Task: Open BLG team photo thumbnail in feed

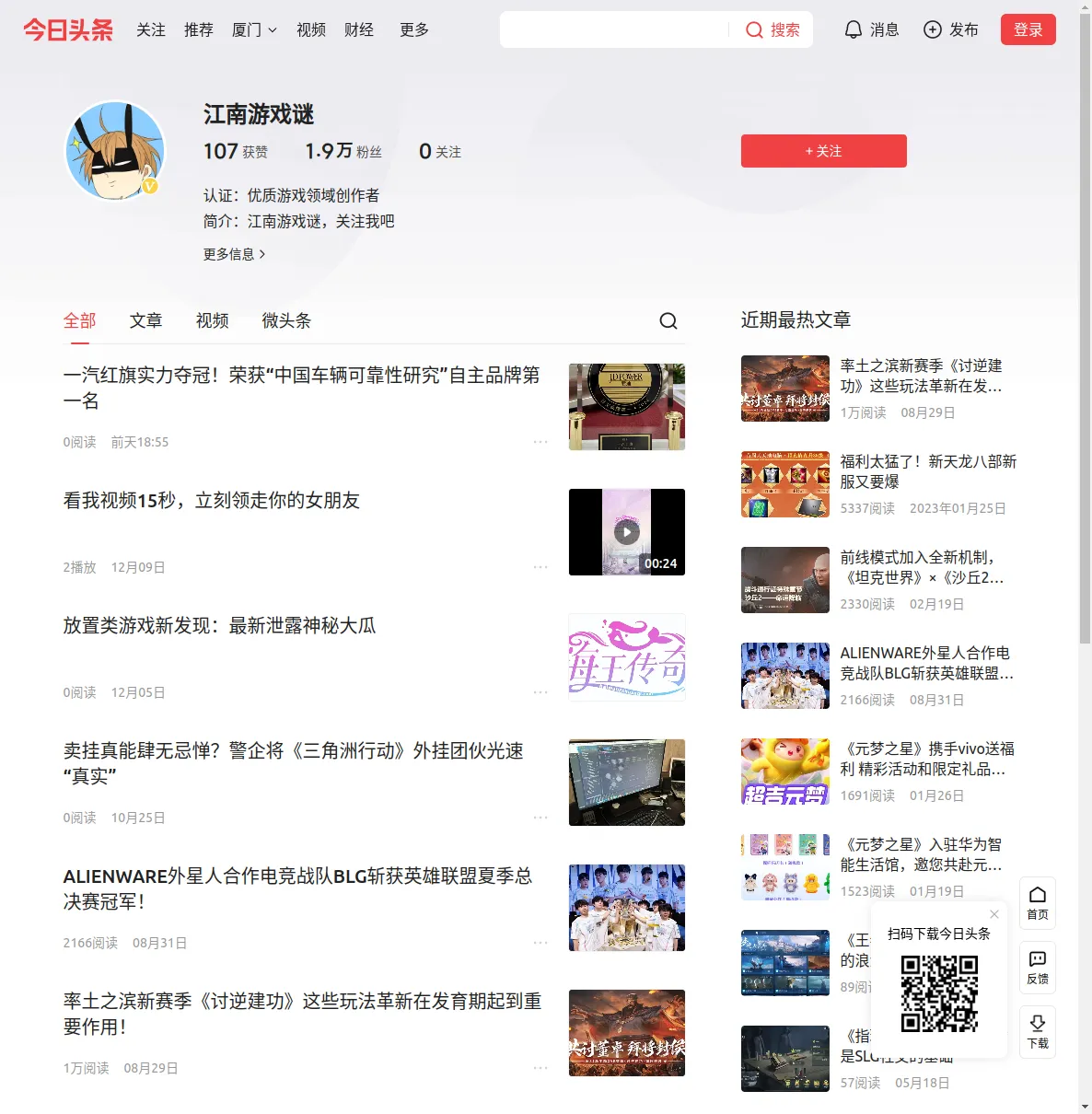Action: click(627, 908)
